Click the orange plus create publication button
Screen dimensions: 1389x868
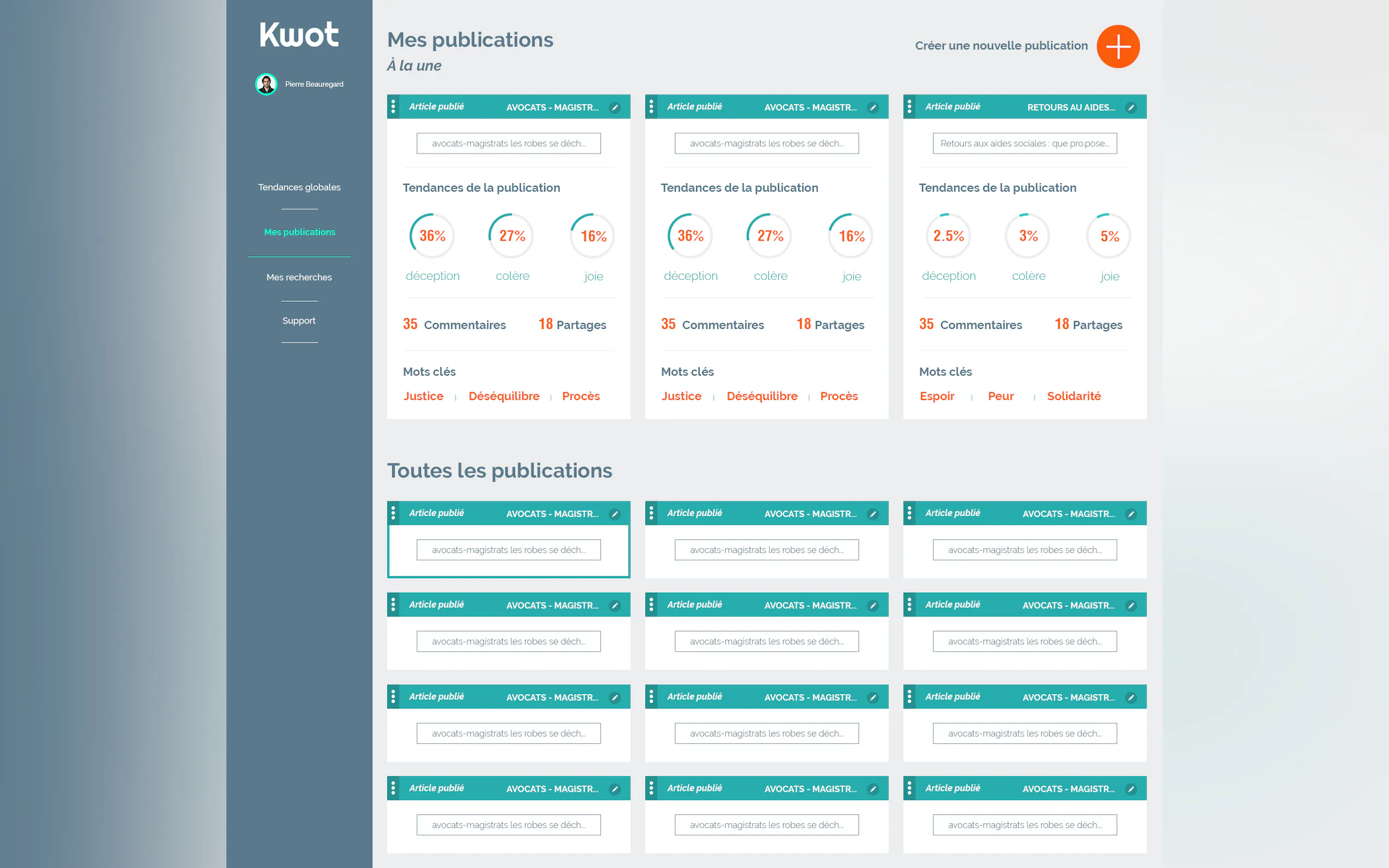tap(1117, 46)
